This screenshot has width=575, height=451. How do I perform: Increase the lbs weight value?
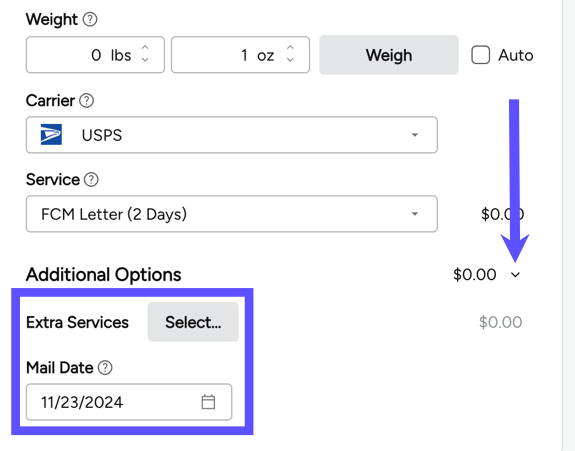(x=145, y=48)
